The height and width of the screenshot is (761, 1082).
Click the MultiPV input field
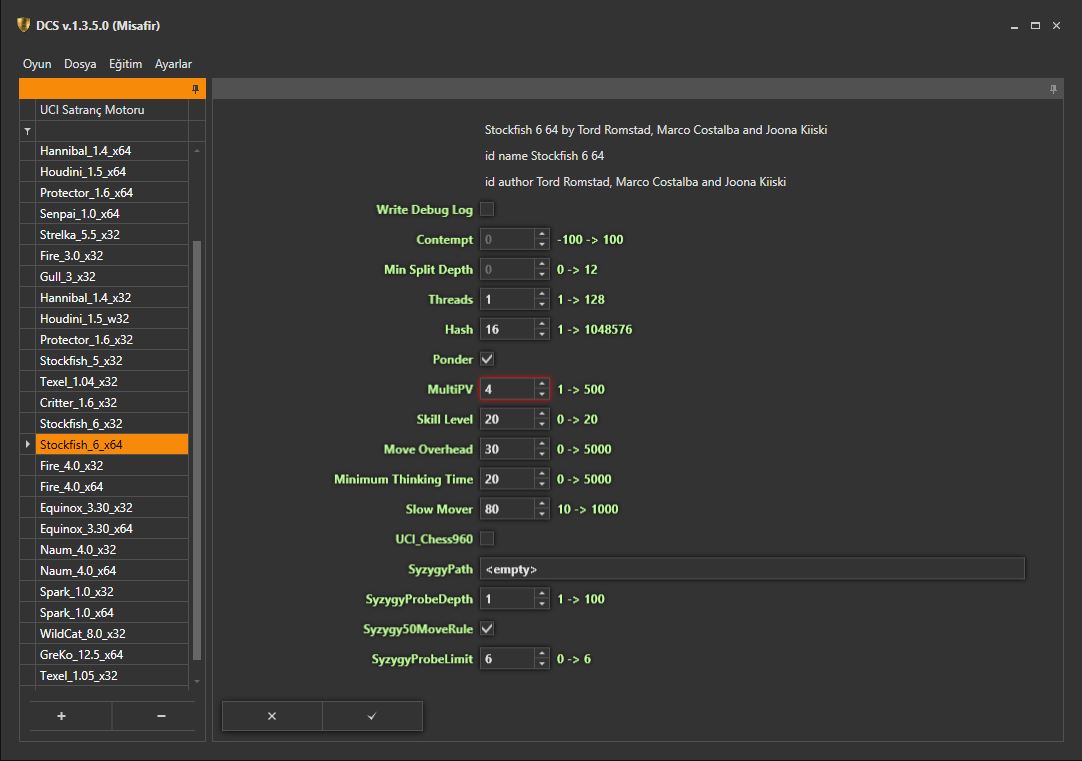click(x=507, y=389)
